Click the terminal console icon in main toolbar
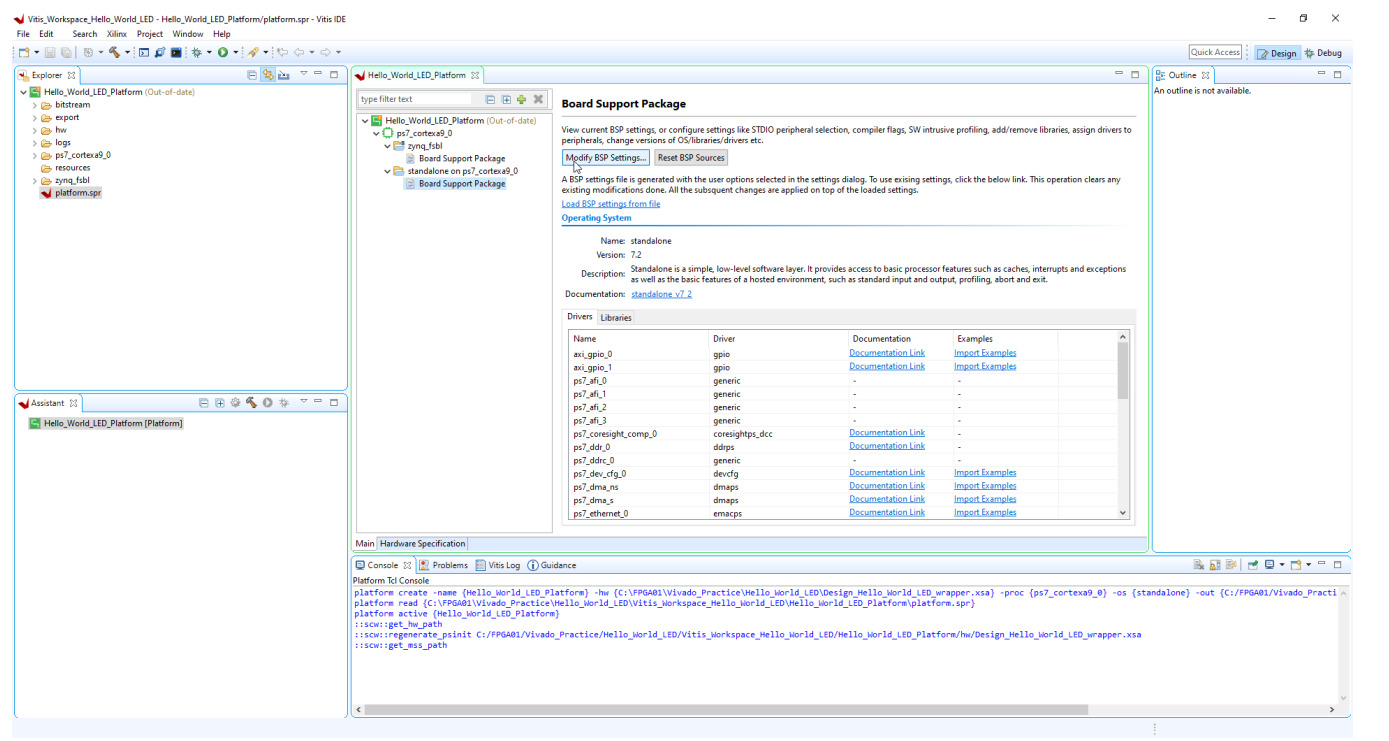Viewport: 1389px width, 741px height. [176, 52]
